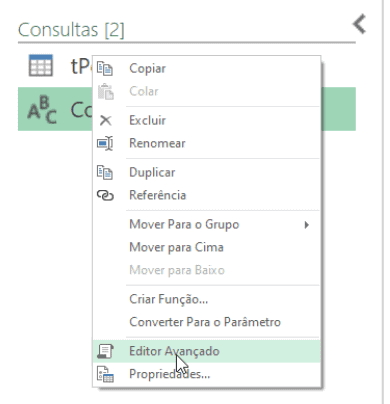Click the ABC text type query icon
The height and width of the screenshot is (404, 390).
click(x=42, y=109)
